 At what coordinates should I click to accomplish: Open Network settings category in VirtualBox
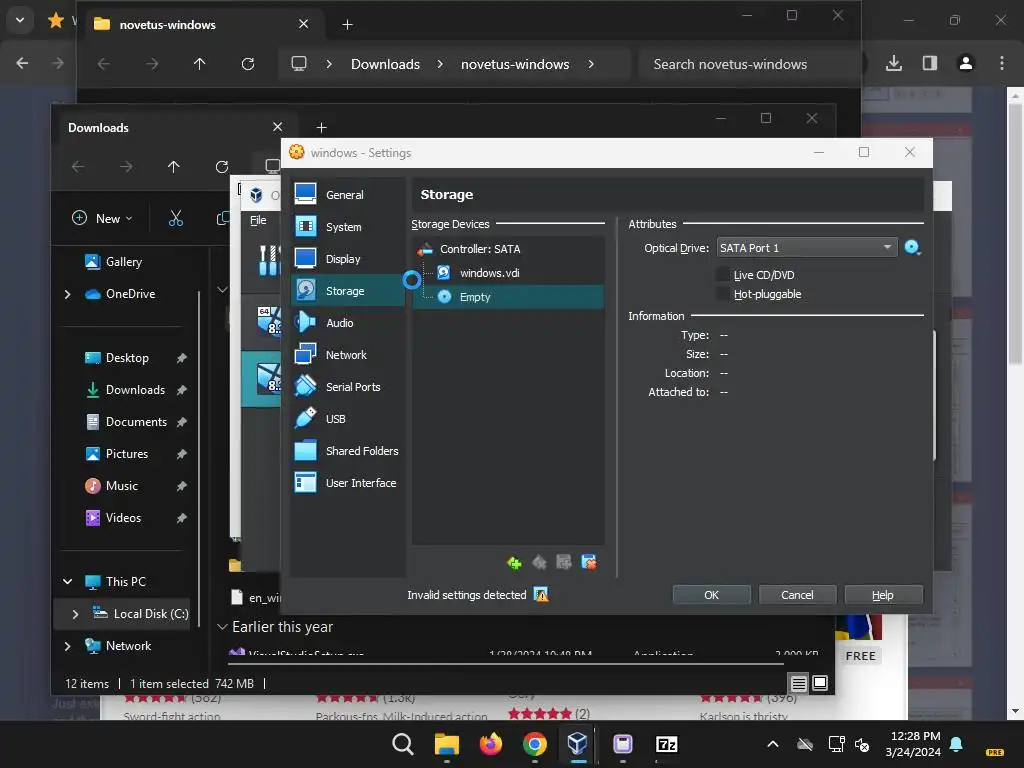[x=347, y=355]
